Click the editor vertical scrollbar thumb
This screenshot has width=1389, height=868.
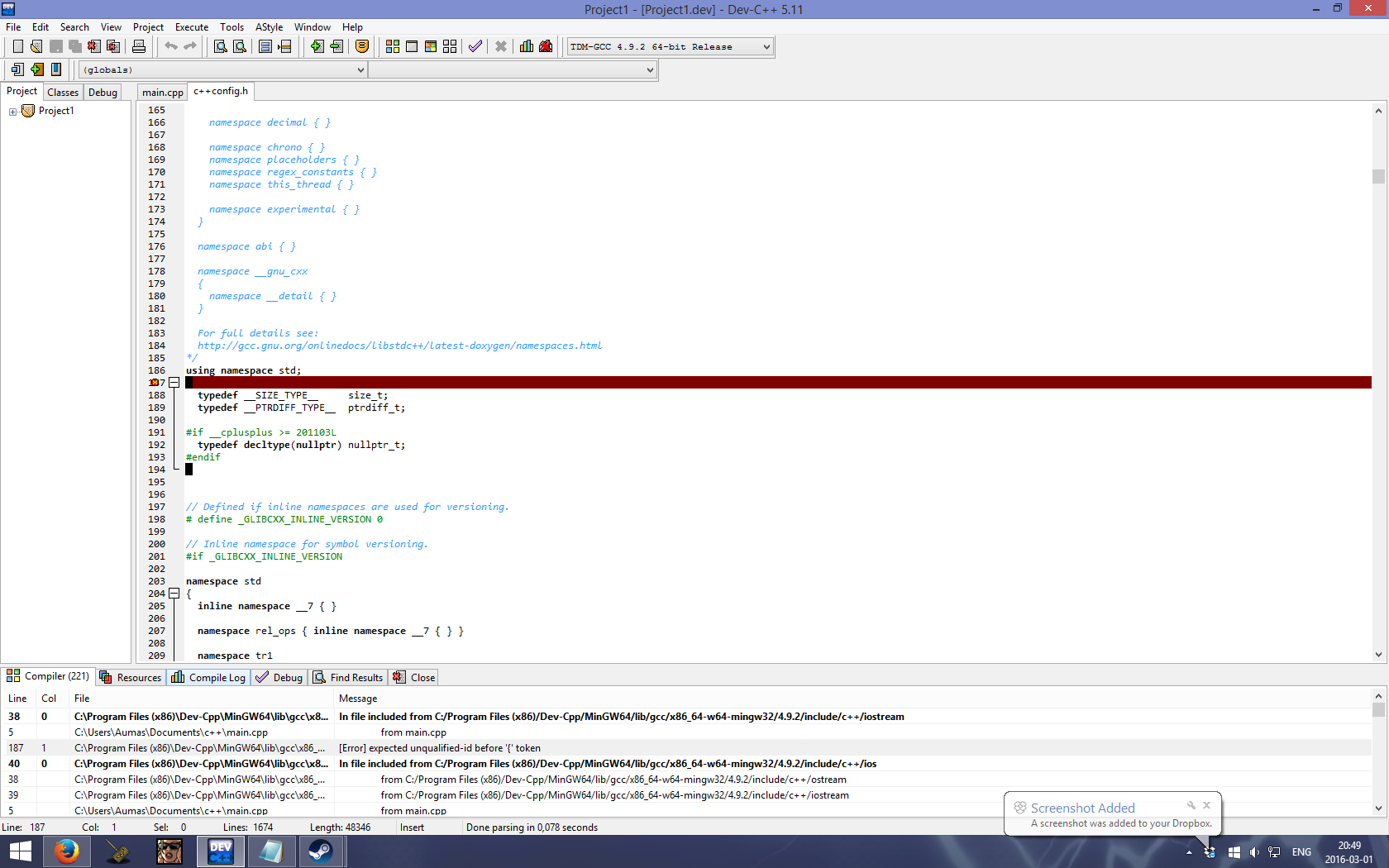(1378, 176)
